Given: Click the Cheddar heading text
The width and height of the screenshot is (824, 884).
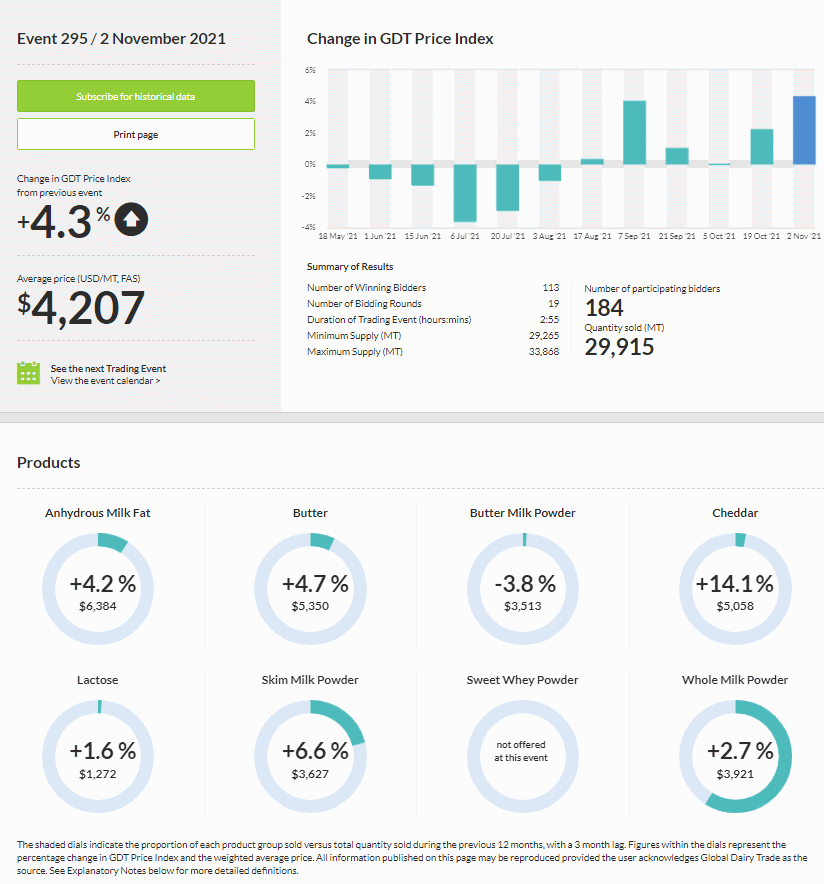Looking at the screenshot, I should pyautogui.click(x=735, y=513).
